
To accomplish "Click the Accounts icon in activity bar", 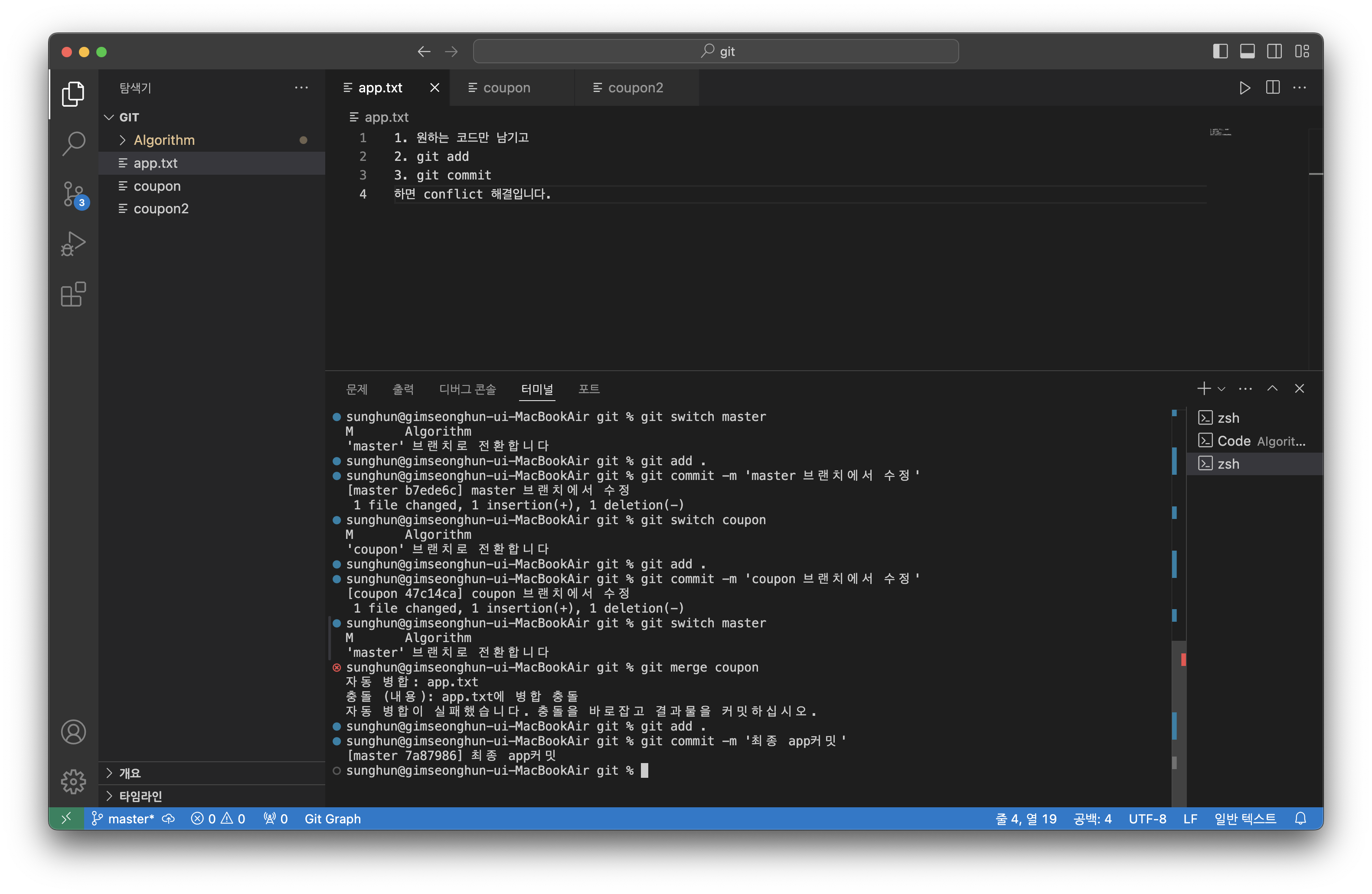I will [73, 732].
